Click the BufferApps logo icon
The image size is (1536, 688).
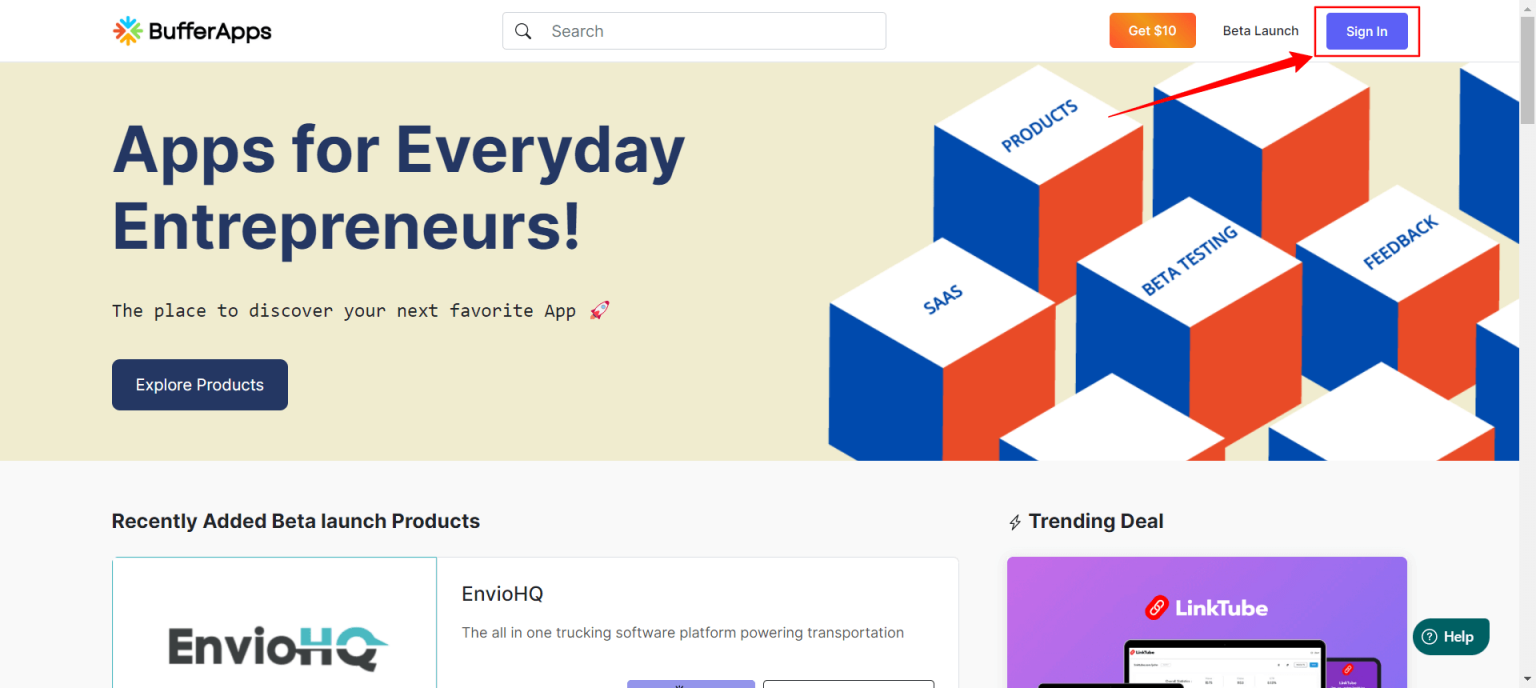point(127,30)
